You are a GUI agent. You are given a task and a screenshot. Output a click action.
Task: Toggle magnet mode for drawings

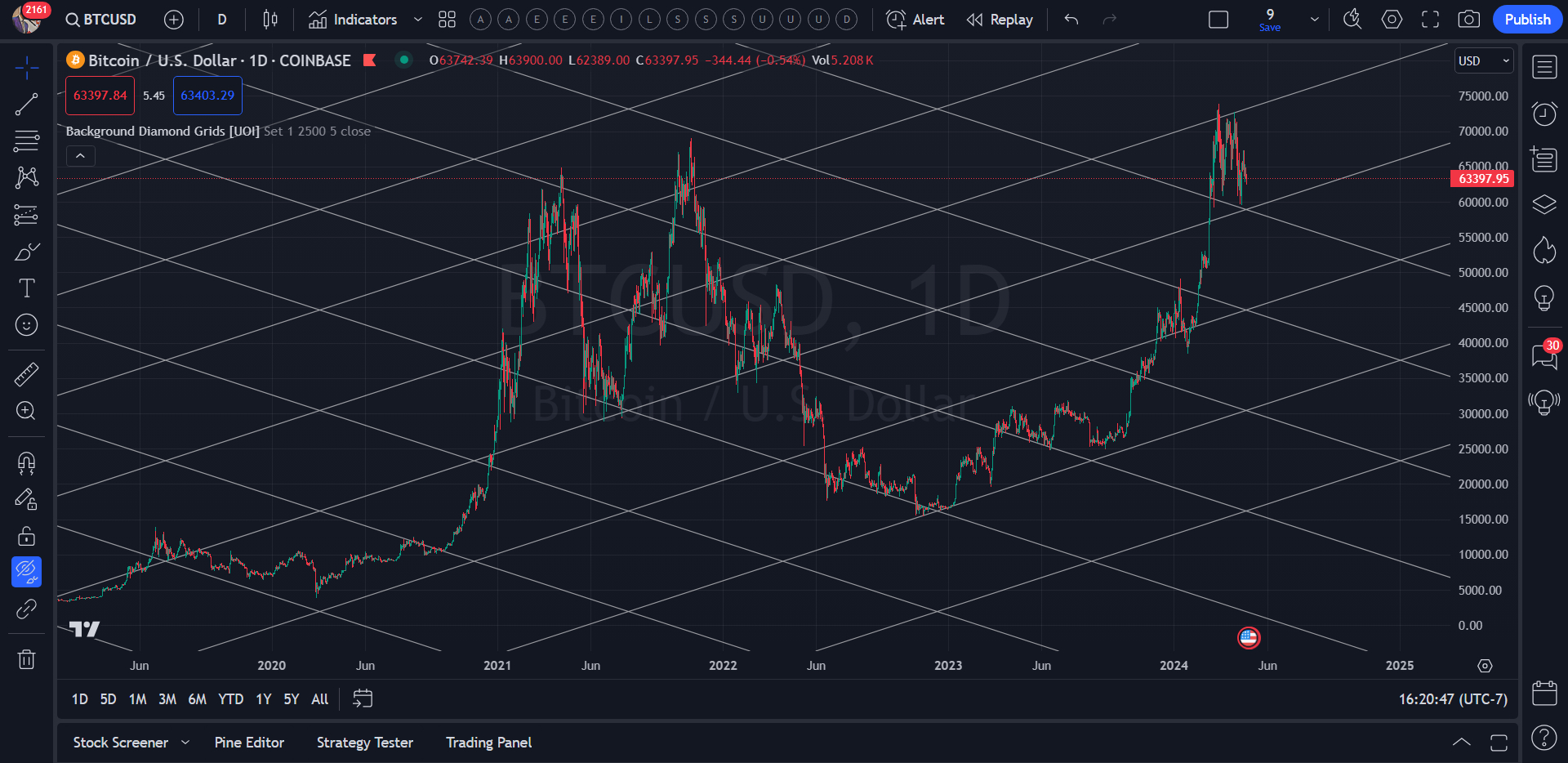point(26,463)
